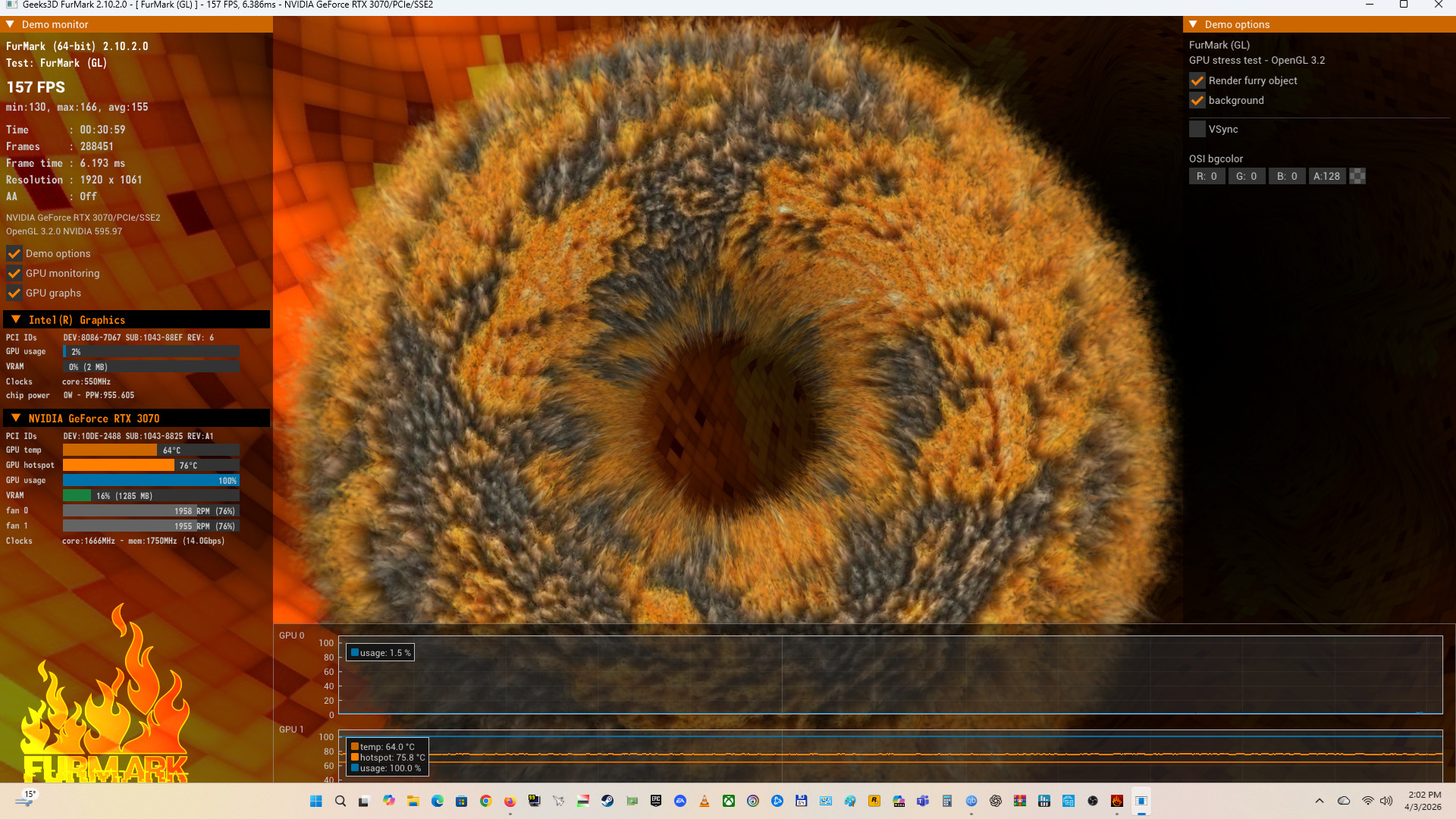The image size is (1456, 819).
Task: Click the Xbox app taskbar icon
Action: click(729, 801)
